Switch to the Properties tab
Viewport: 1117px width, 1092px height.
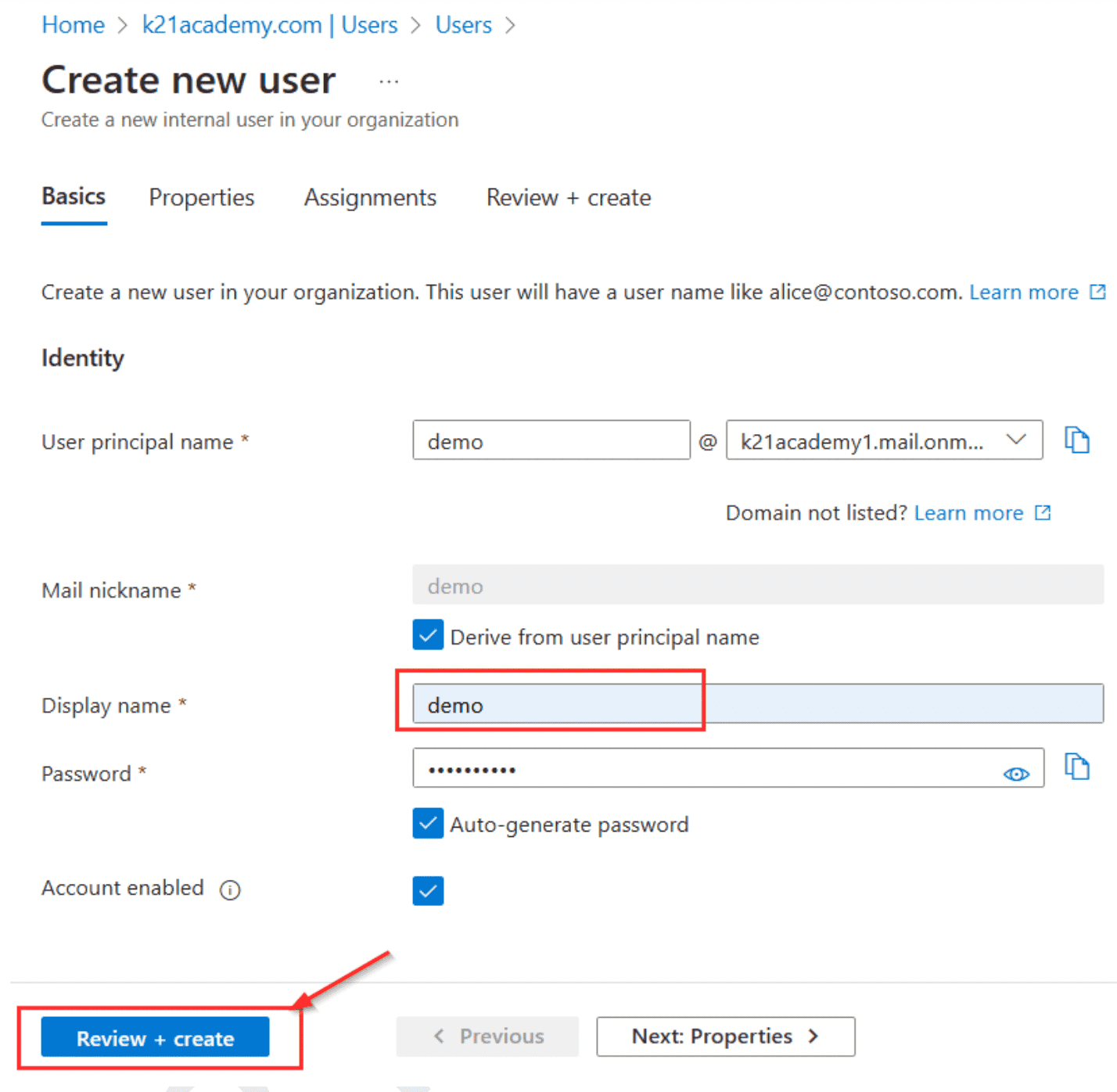201,198
